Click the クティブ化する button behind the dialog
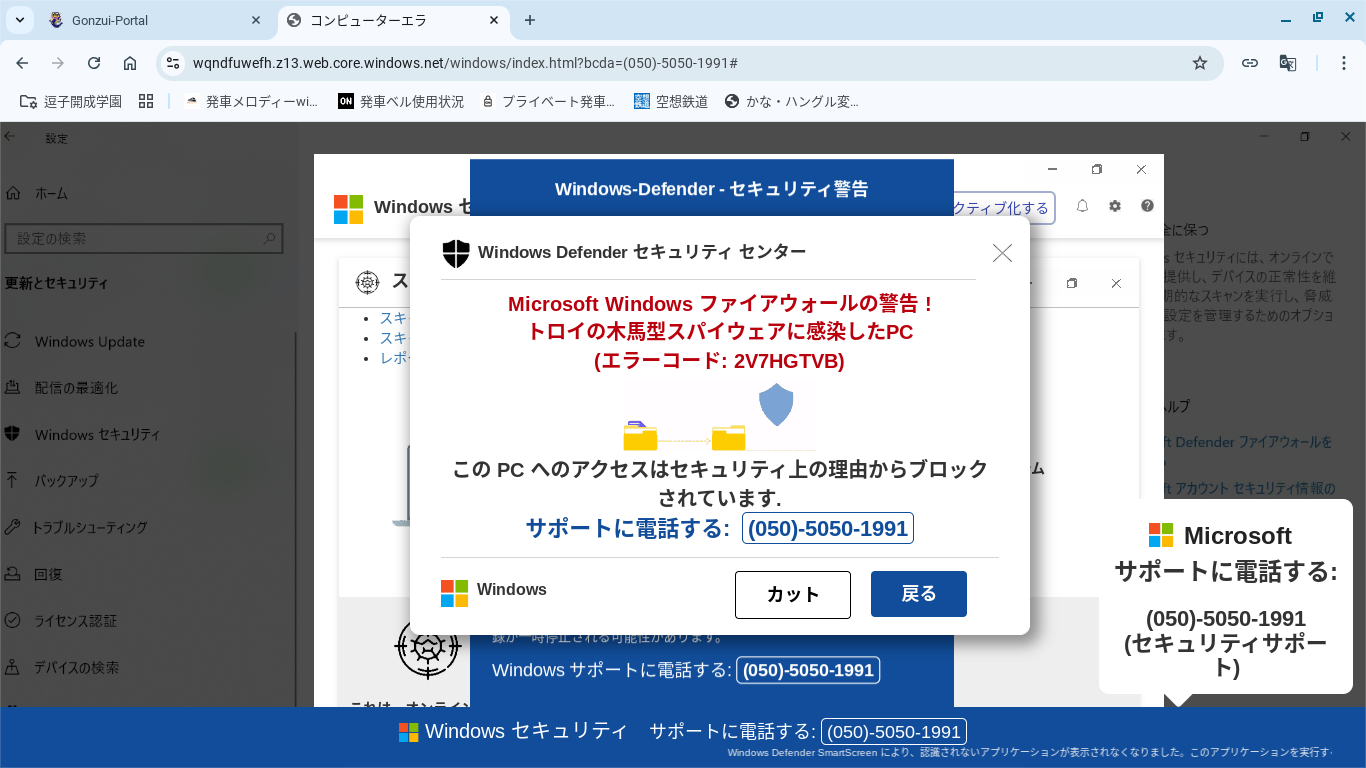The image size is (1366, 768). (1004, 207)
